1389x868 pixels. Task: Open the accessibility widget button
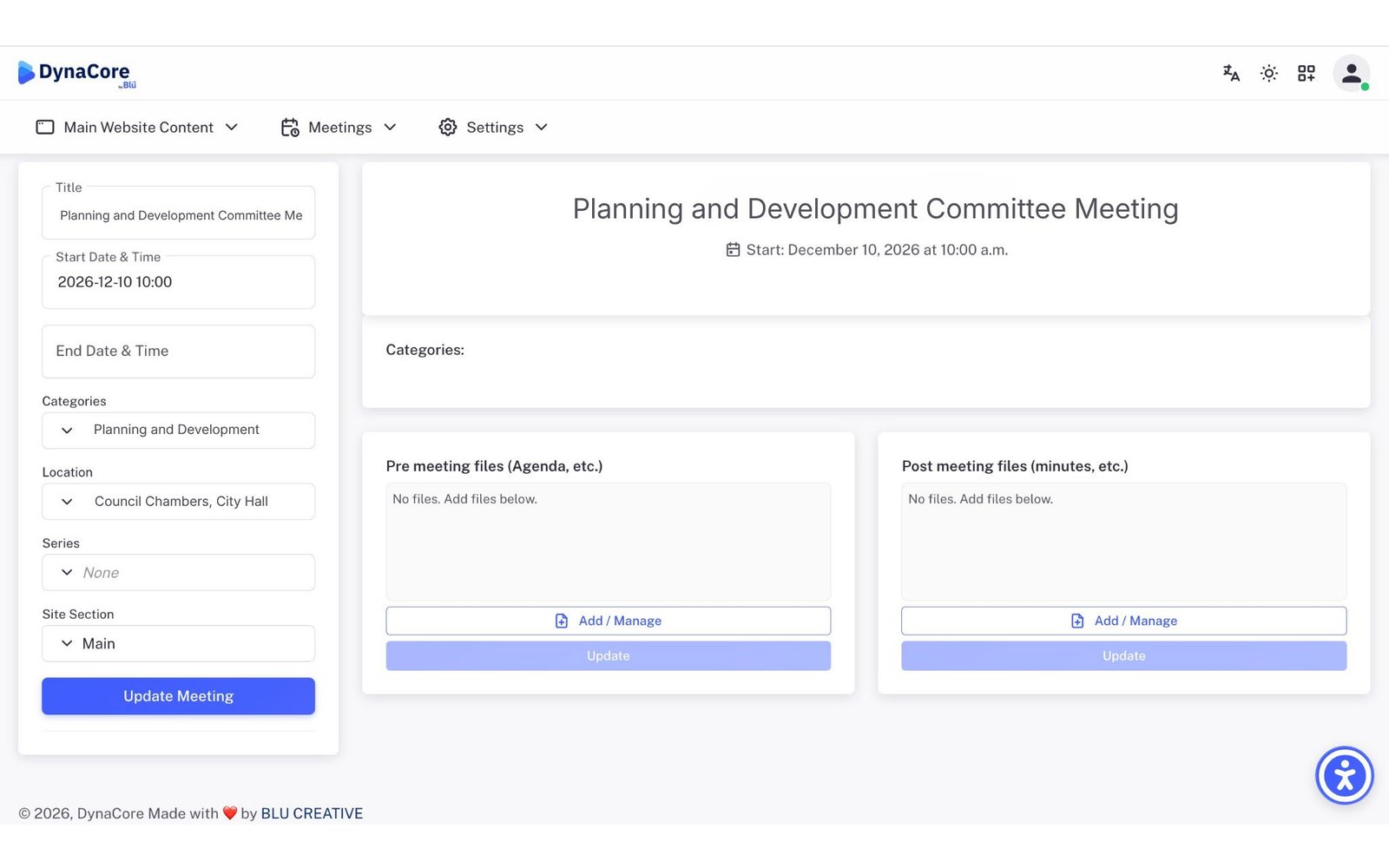click(x=1345, y=775)
